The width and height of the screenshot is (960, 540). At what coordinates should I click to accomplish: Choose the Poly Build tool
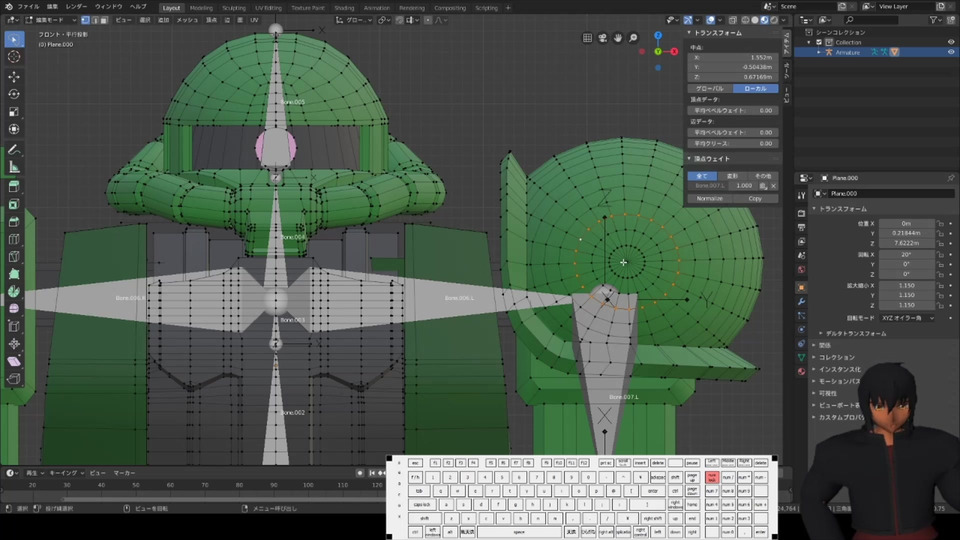tap(13, 274)
